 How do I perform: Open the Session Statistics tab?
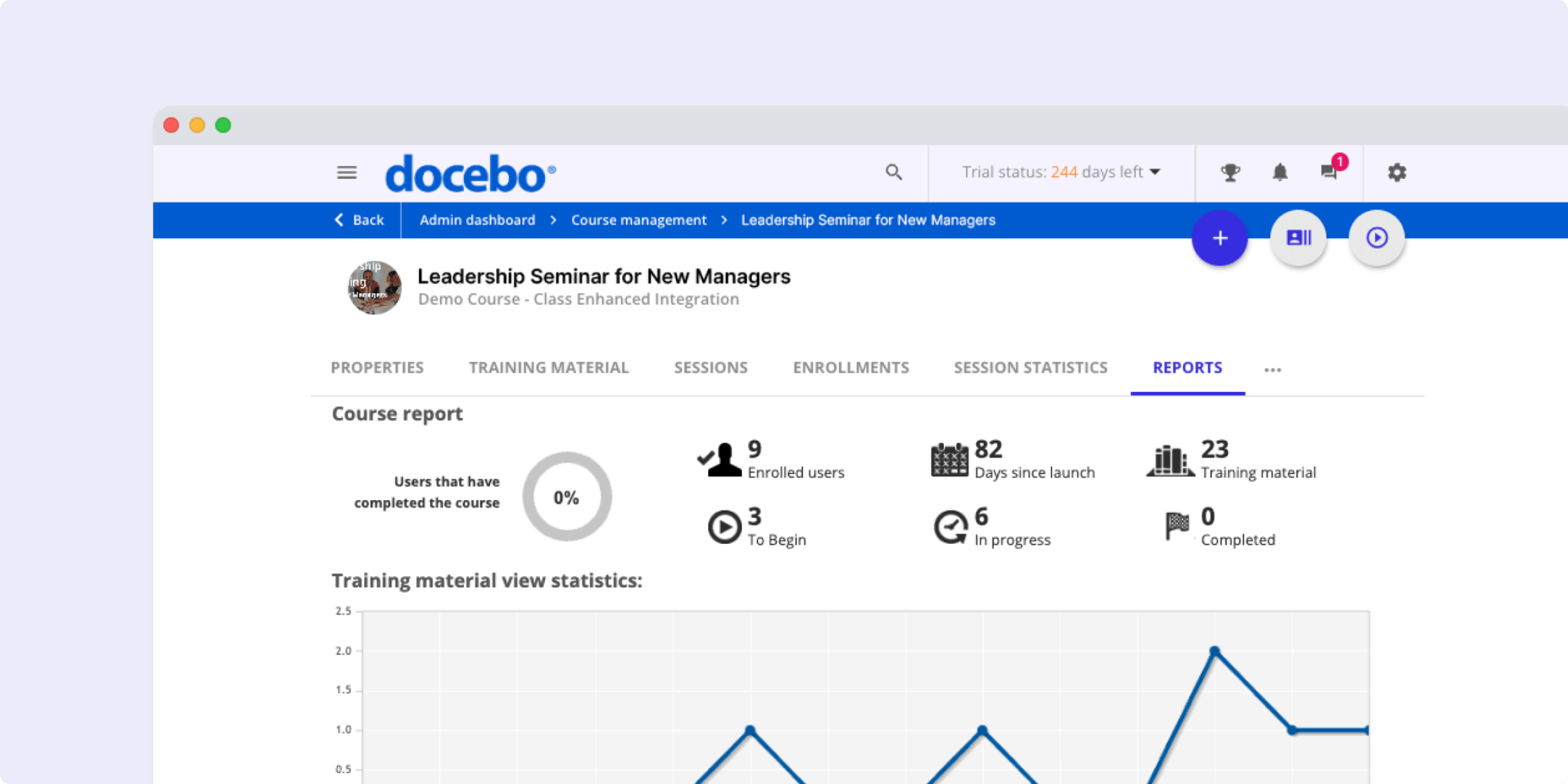tap(1030, 367)
